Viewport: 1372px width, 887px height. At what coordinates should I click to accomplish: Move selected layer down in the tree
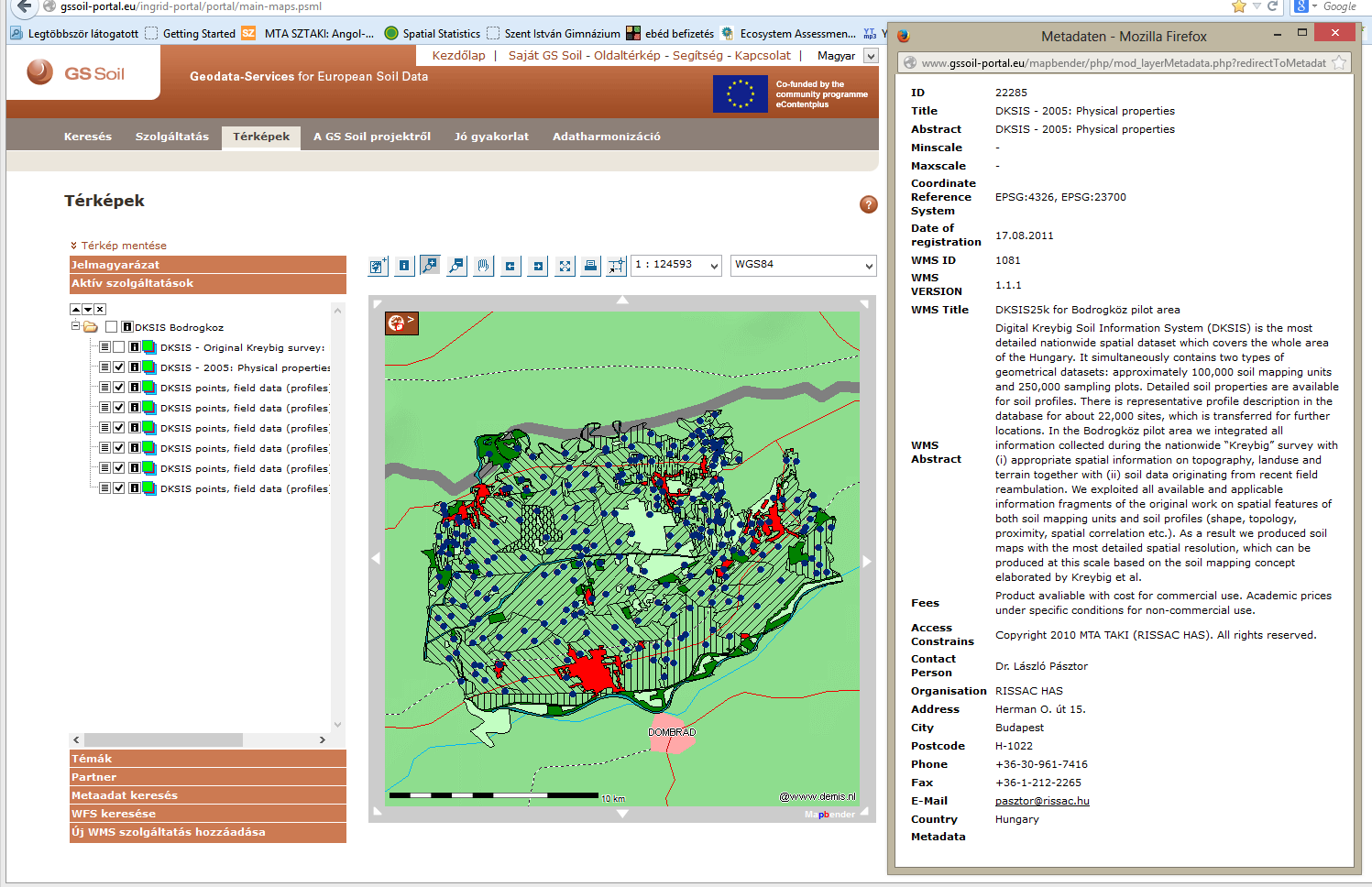click(x=88, y=309)
